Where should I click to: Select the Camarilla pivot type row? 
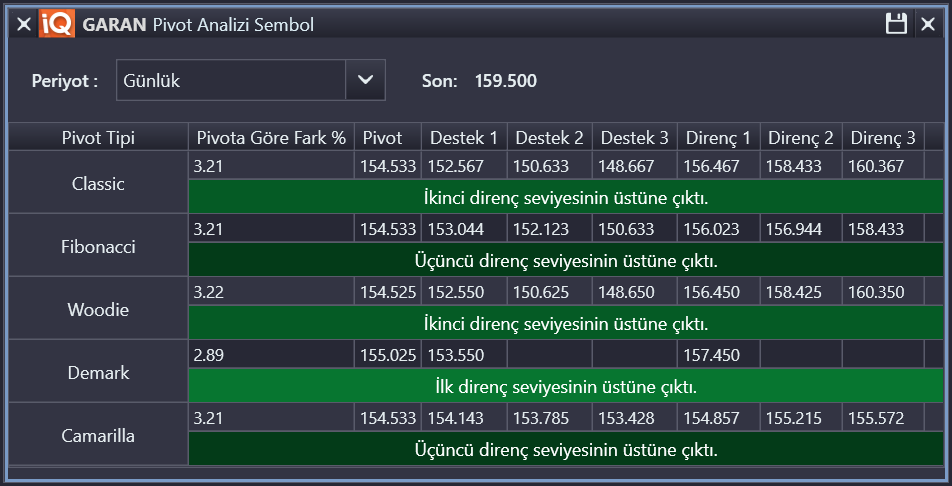tap(98, 435)
